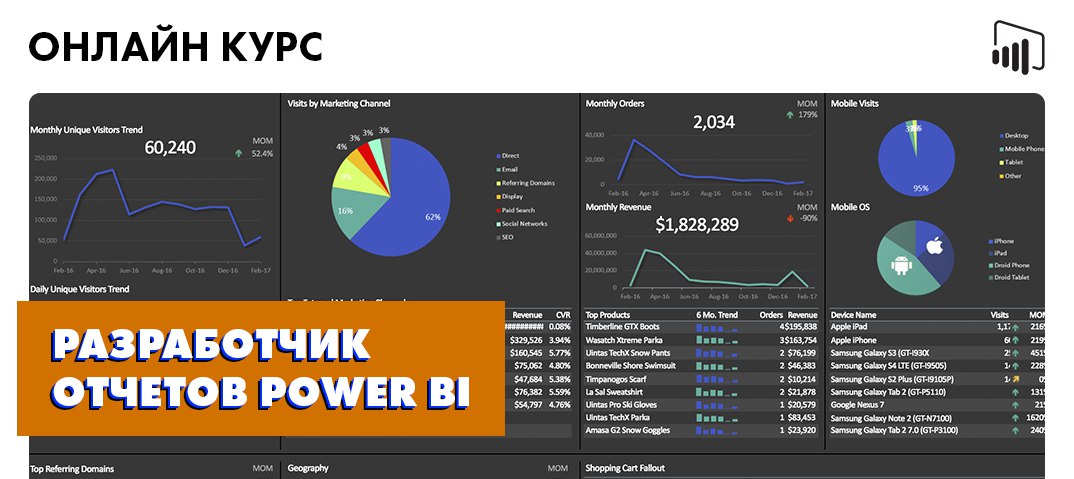
Task: Click the Device Name column header
Action: [853, 315]
